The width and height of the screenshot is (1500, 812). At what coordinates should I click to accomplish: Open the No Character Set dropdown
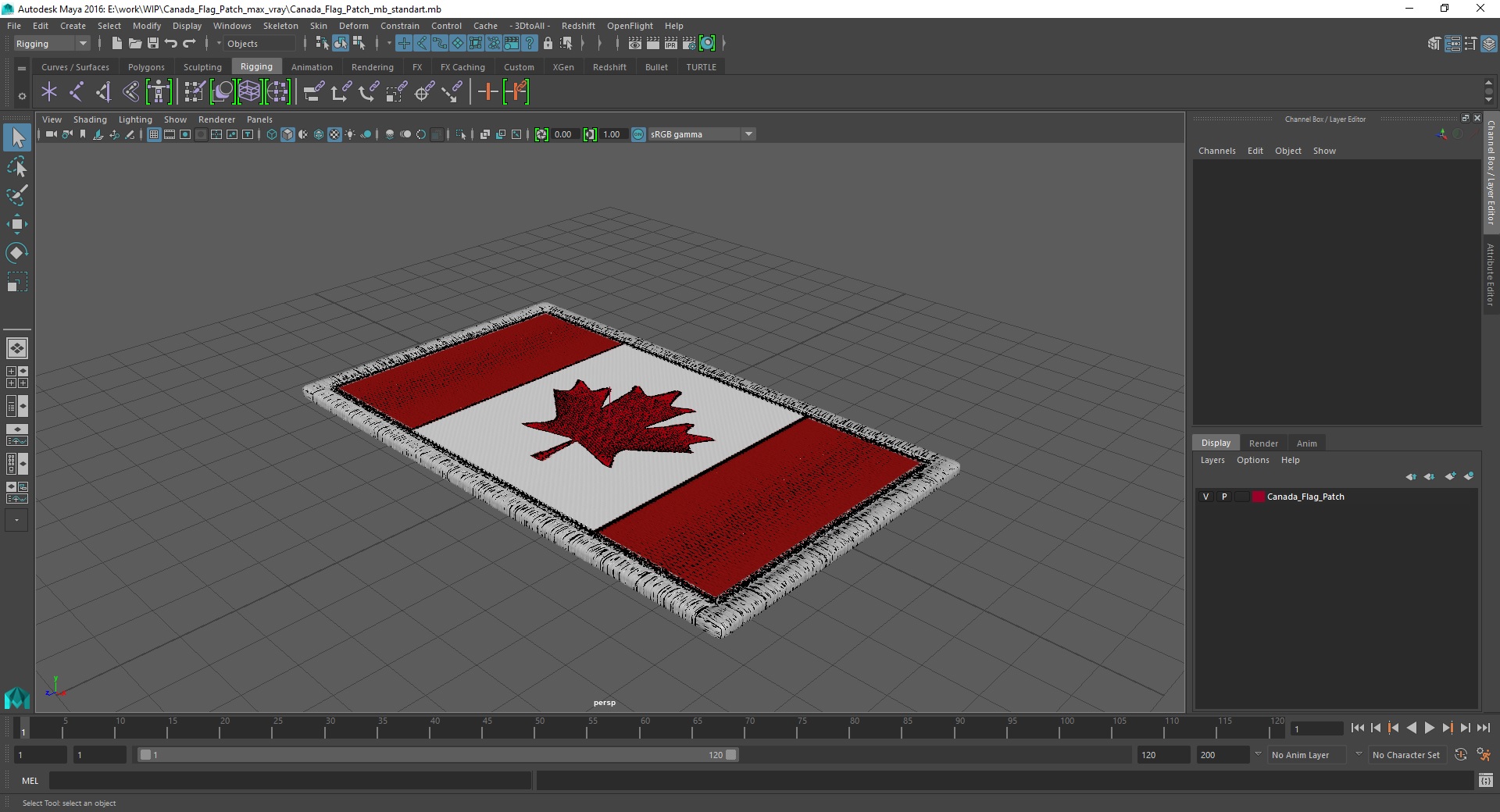[x=1406, y=755]
